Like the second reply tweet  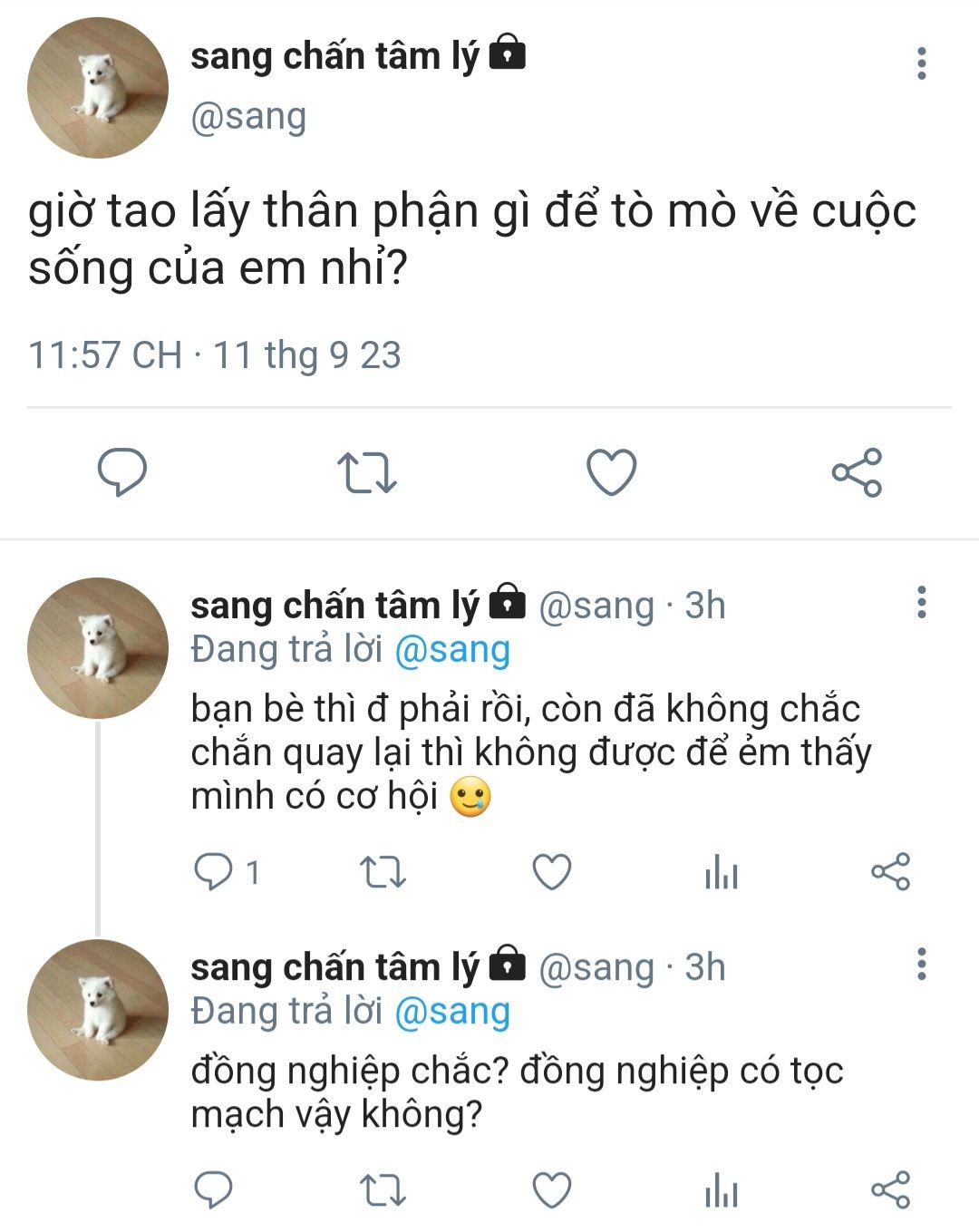pos(551,1189)
